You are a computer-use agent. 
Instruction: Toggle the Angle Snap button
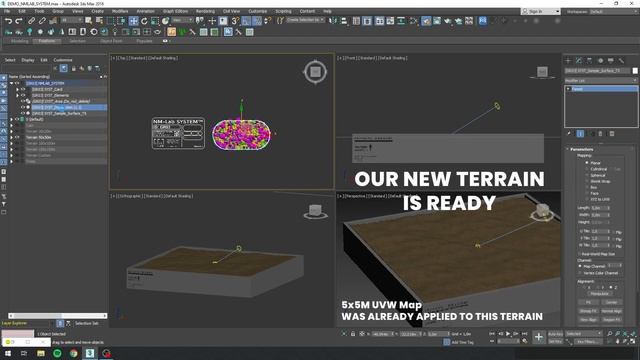246,21
